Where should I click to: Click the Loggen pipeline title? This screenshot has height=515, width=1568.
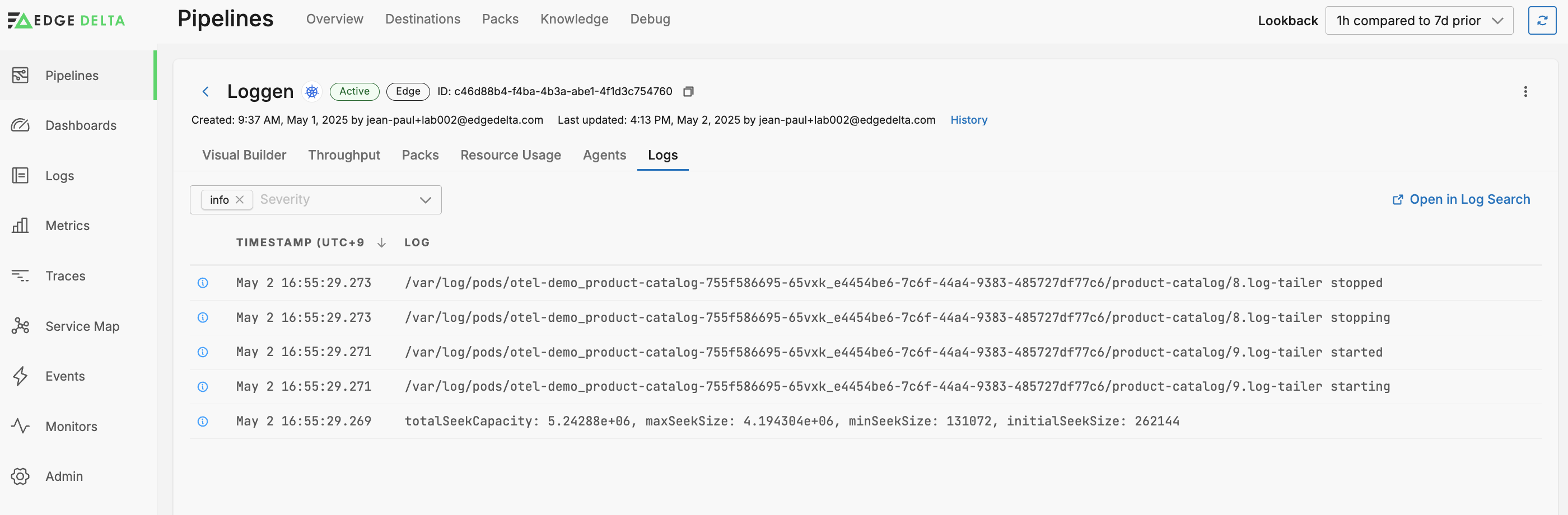[x=260, y=91]
